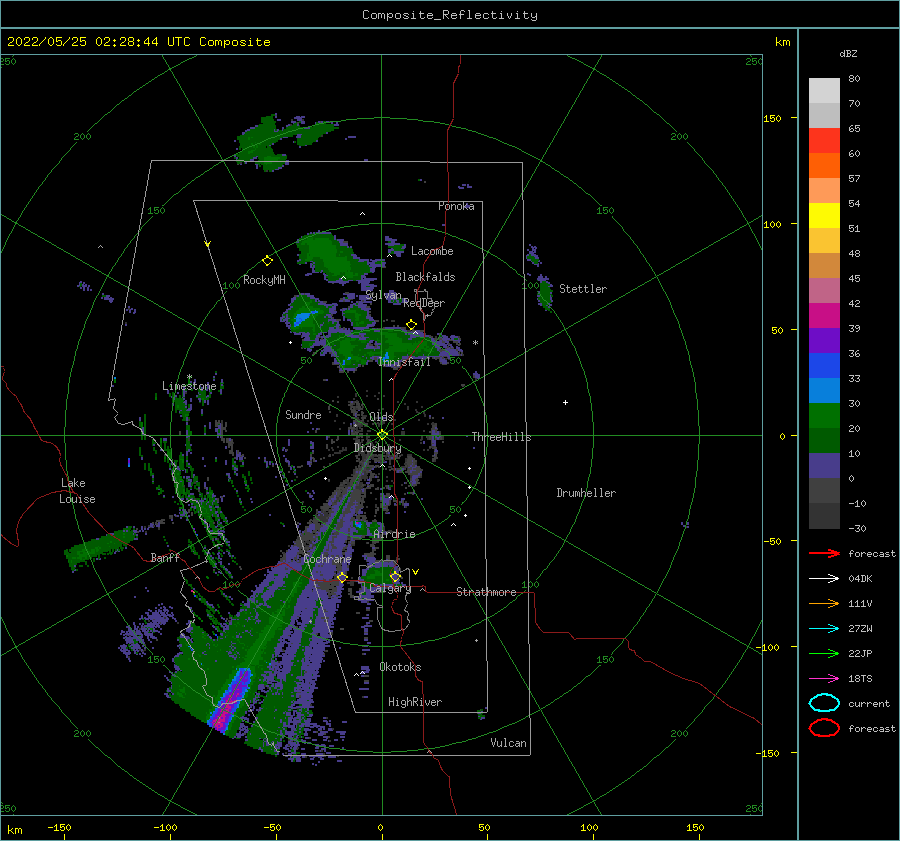Click the Innisfail label
This screenshot has width=900, height=841.
(x=404, y=362)
